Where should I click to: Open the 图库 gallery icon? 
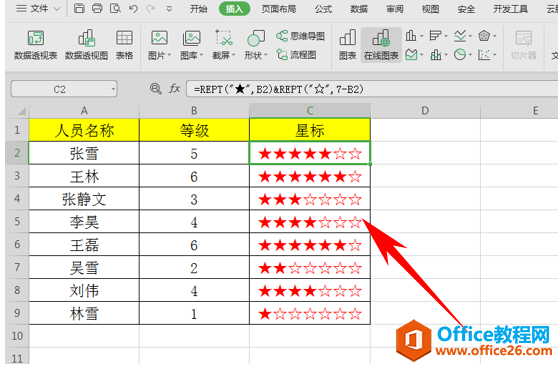point(191,38)
